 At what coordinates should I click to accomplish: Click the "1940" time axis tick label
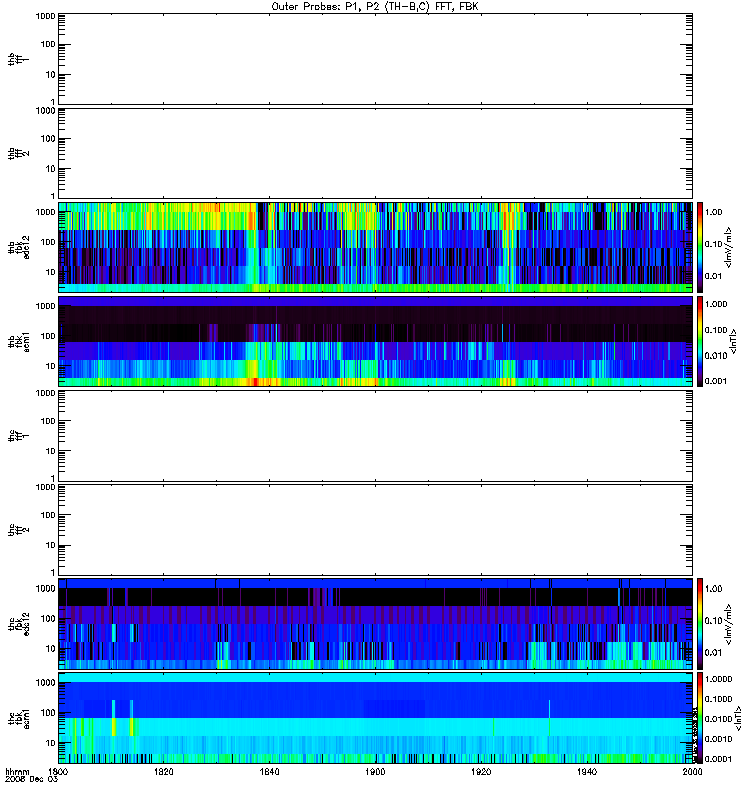click(x=587, y=771)
